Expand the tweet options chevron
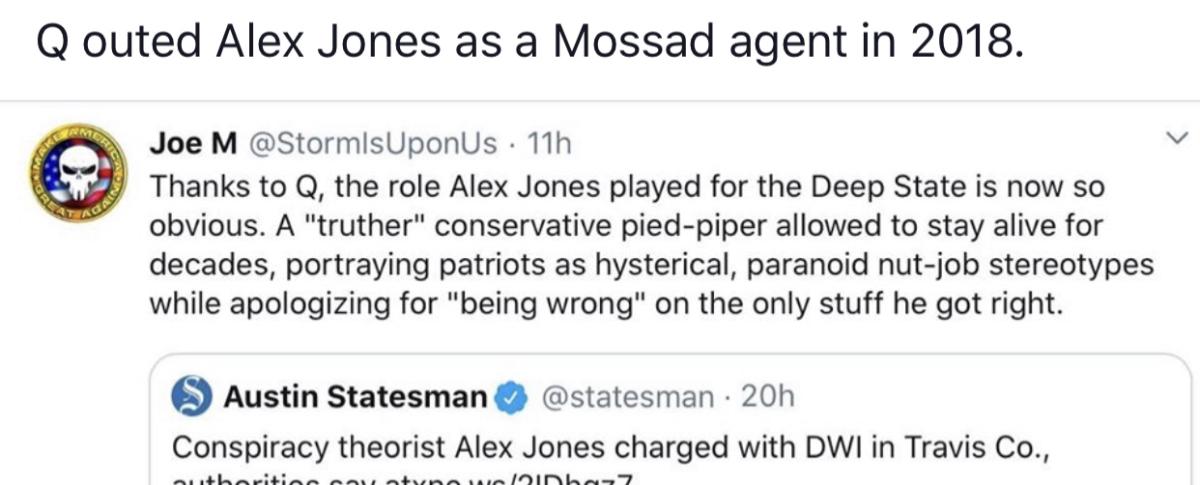Screen dimensions: 1200x485 click(x=1159, y=146)
